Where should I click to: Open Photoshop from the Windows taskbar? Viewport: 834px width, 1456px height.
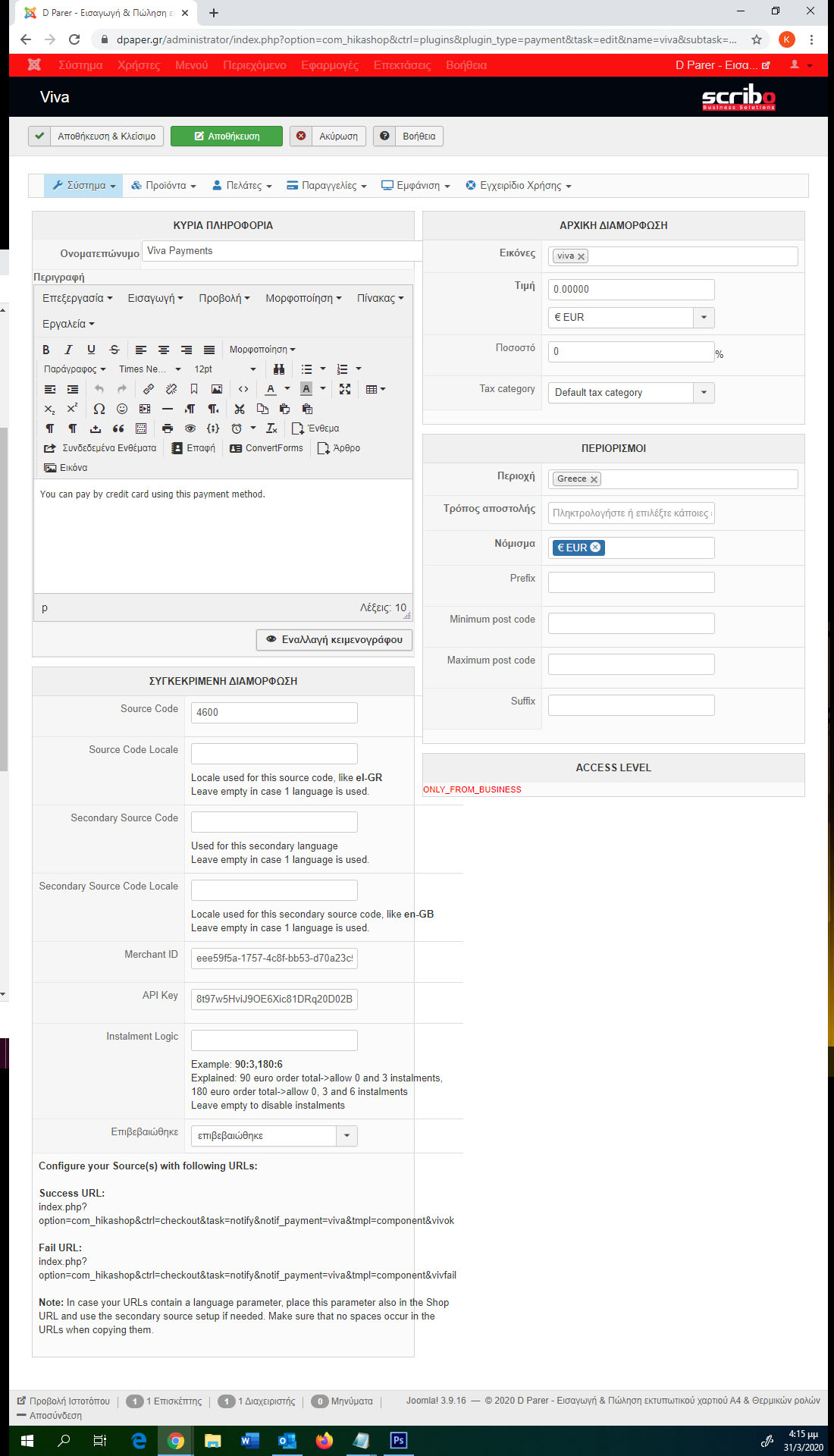pyautogui.click(x=399, y=1440)
